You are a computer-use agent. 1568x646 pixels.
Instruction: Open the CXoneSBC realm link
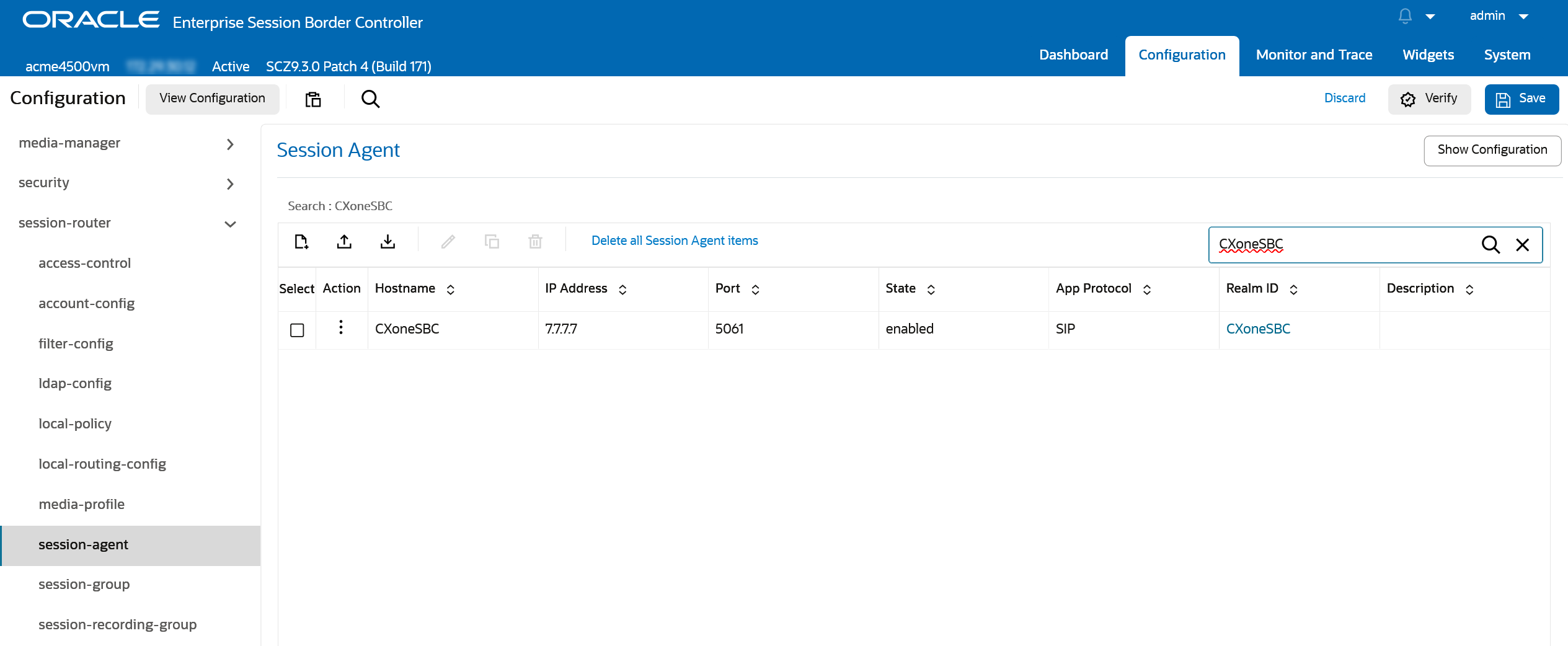1258,329
